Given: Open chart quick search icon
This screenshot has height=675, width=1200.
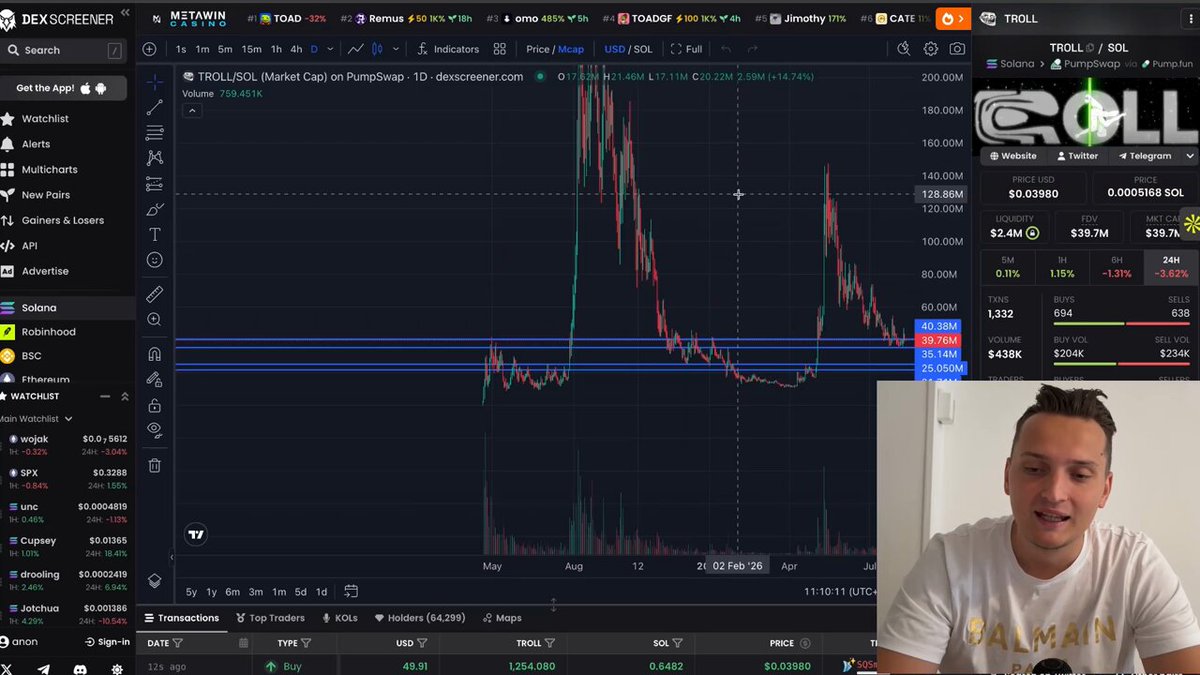Looking at the screenshot, I should (903, 49).
